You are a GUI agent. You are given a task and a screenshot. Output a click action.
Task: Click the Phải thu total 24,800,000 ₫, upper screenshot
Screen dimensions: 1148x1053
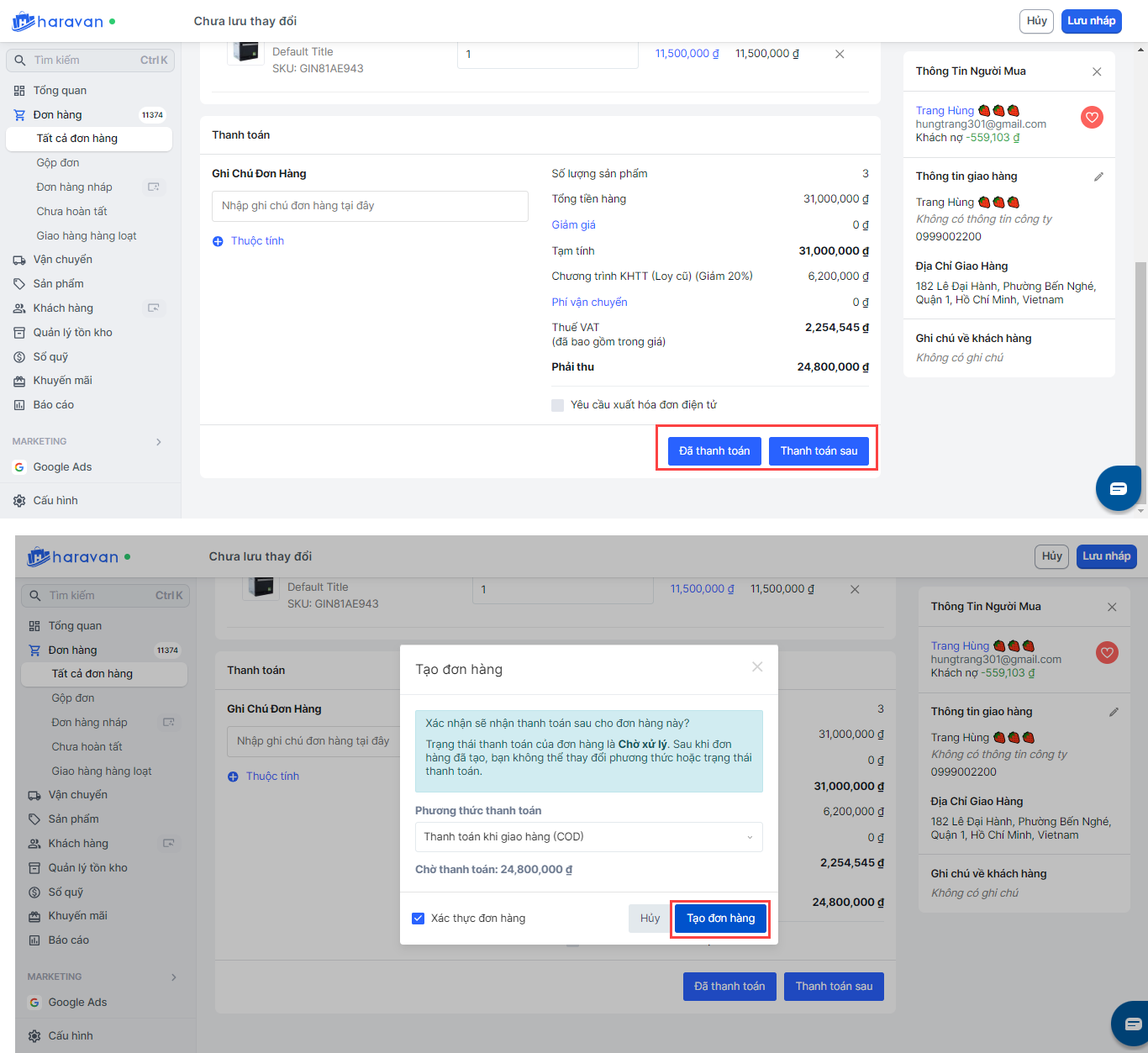point(833,367)
